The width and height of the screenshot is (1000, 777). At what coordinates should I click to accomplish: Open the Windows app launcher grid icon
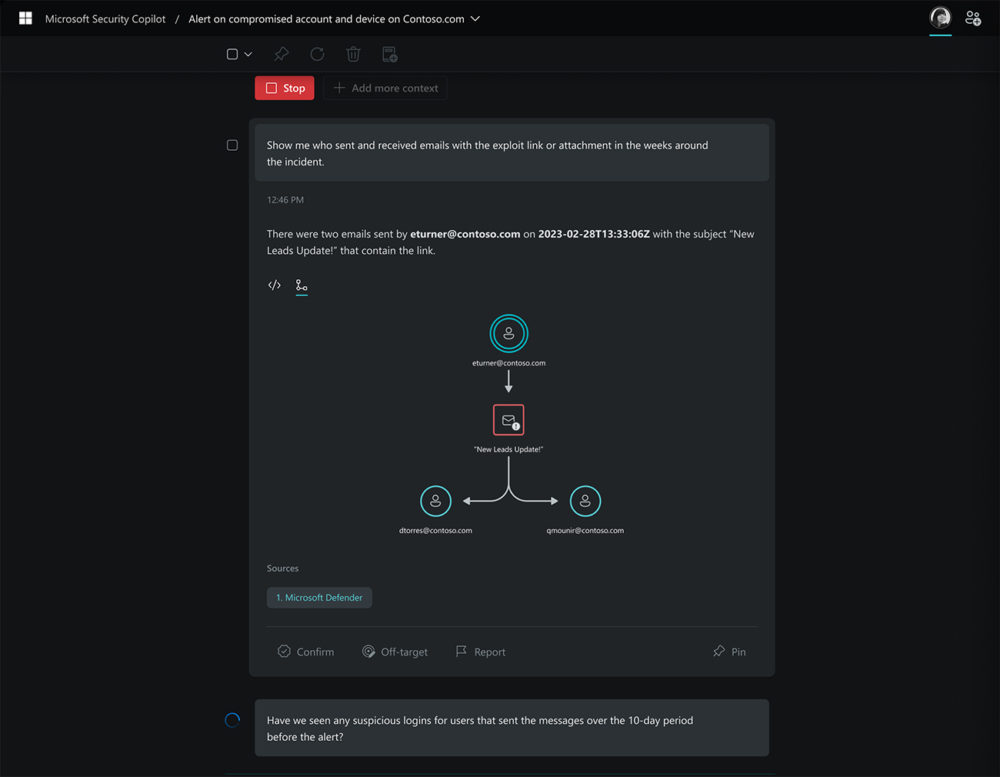pos(26,18)
